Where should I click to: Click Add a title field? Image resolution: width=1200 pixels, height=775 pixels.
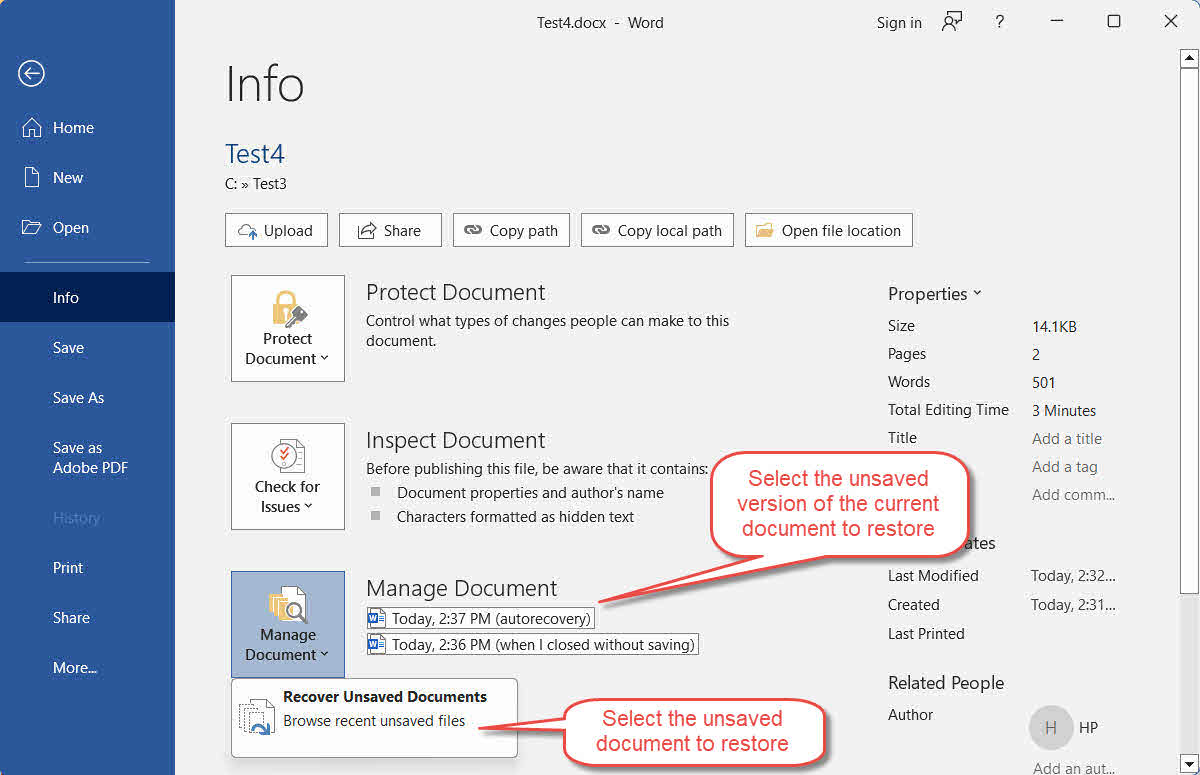tap(1067, 438)
